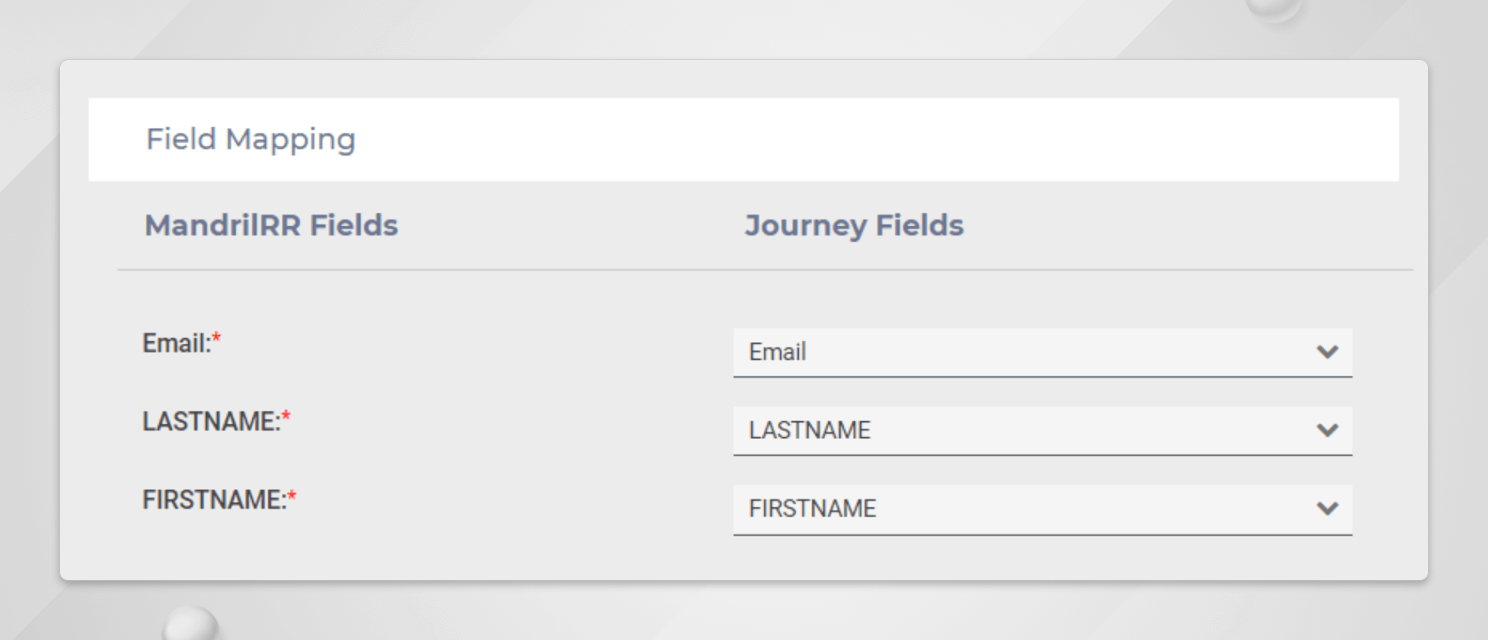This screenshot has height=640, width=1488.
Task: Click the red asterisk beside LASTNAME
Action: click(288, 414)
